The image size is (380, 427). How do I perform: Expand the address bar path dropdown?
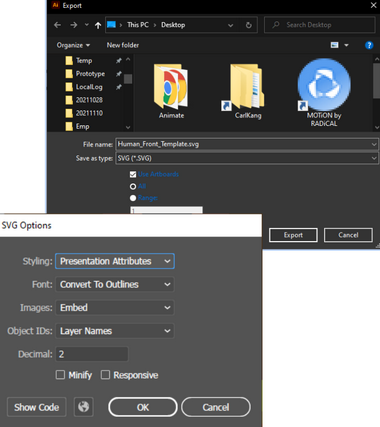[x=230, y=25]
